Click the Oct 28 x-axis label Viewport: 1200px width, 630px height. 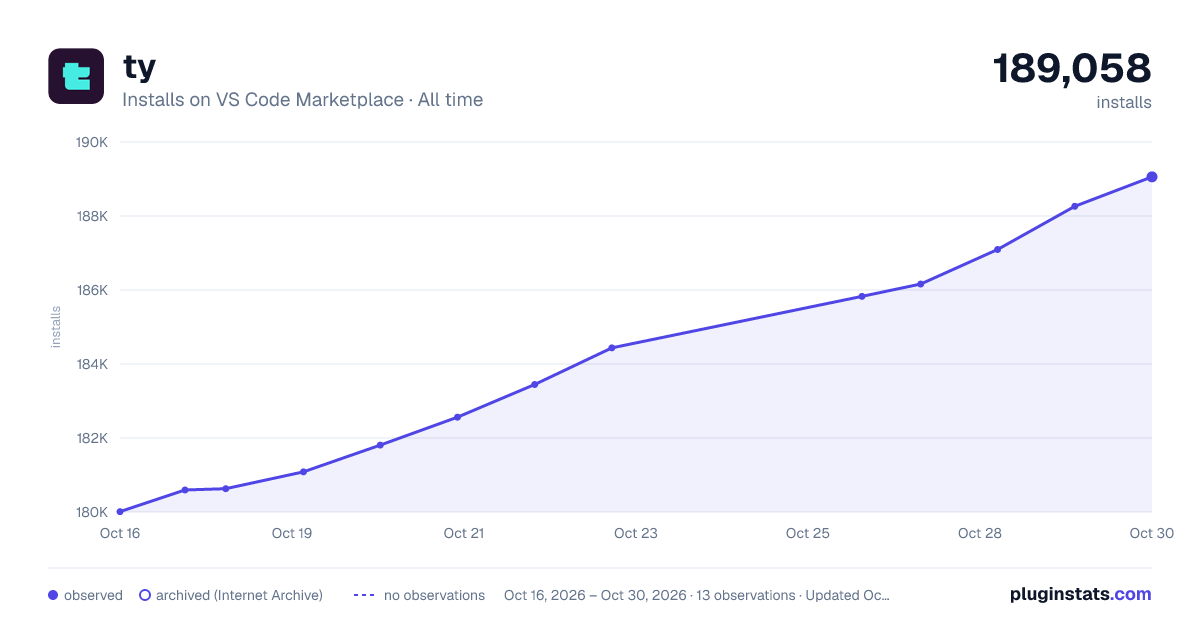point(980,533)
